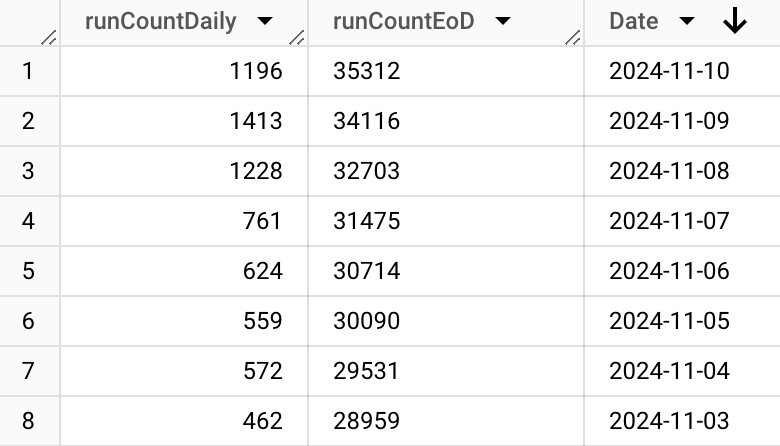Click resize handle left of runCountEoD header
The image size is (780, 446).
pyautogui.click(x=297, y=38)
